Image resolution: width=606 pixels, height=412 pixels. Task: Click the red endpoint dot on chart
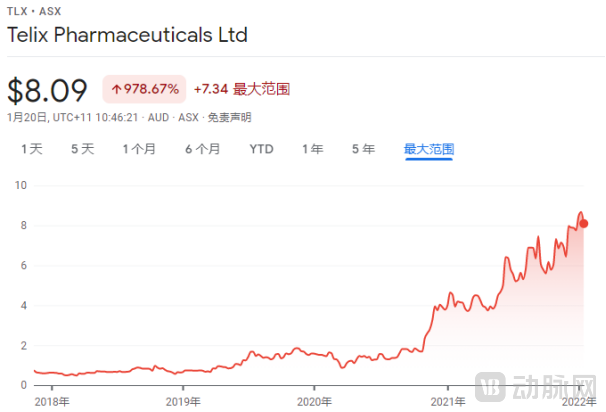pyautogui.click(x=584, y=223)
